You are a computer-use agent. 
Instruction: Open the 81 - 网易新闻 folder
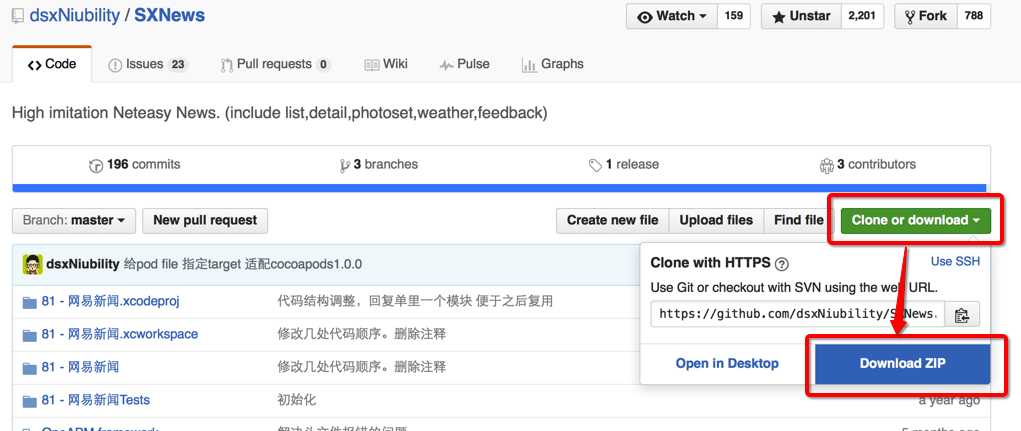tap(80, 368)
